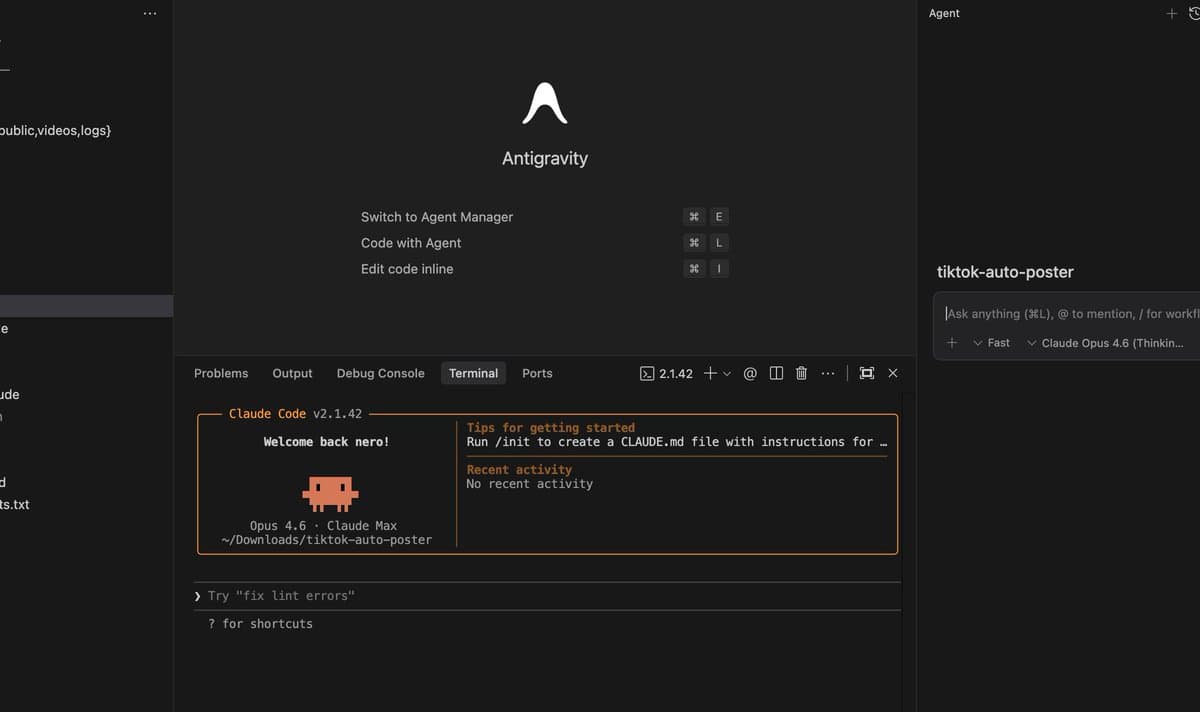Screen dimensions: 1200x712
Task: Start a new agent conversation with plus
Action: 1172,14
